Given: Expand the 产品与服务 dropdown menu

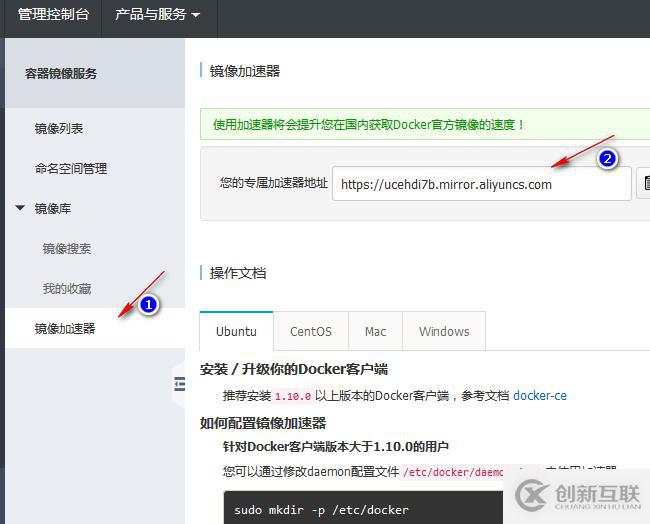Looking at the screenshot, I should pyautogui.click(x=157, y=15).
